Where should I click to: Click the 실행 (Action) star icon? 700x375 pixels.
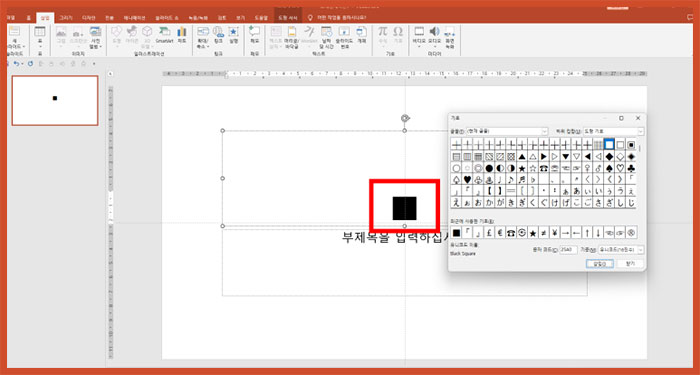click(x=233, y=31)
